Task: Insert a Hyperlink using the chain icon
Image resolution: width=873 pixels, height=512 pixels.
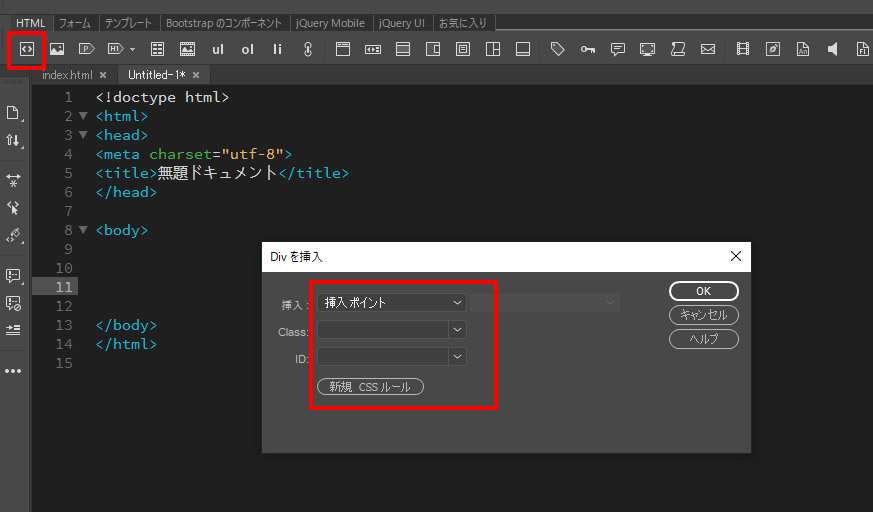Action: point(308,49)
